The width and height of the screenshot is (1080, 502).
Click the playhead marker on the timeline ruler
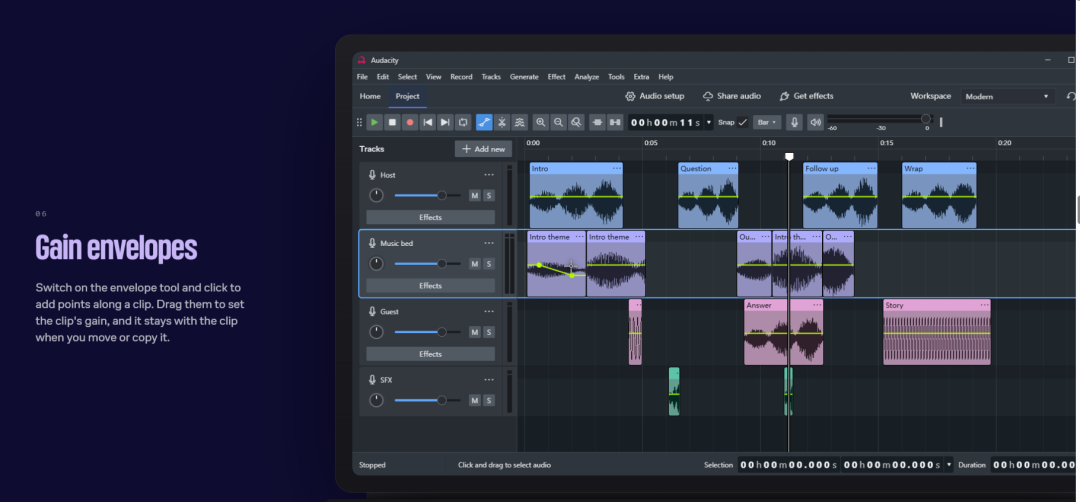[789, 157]
